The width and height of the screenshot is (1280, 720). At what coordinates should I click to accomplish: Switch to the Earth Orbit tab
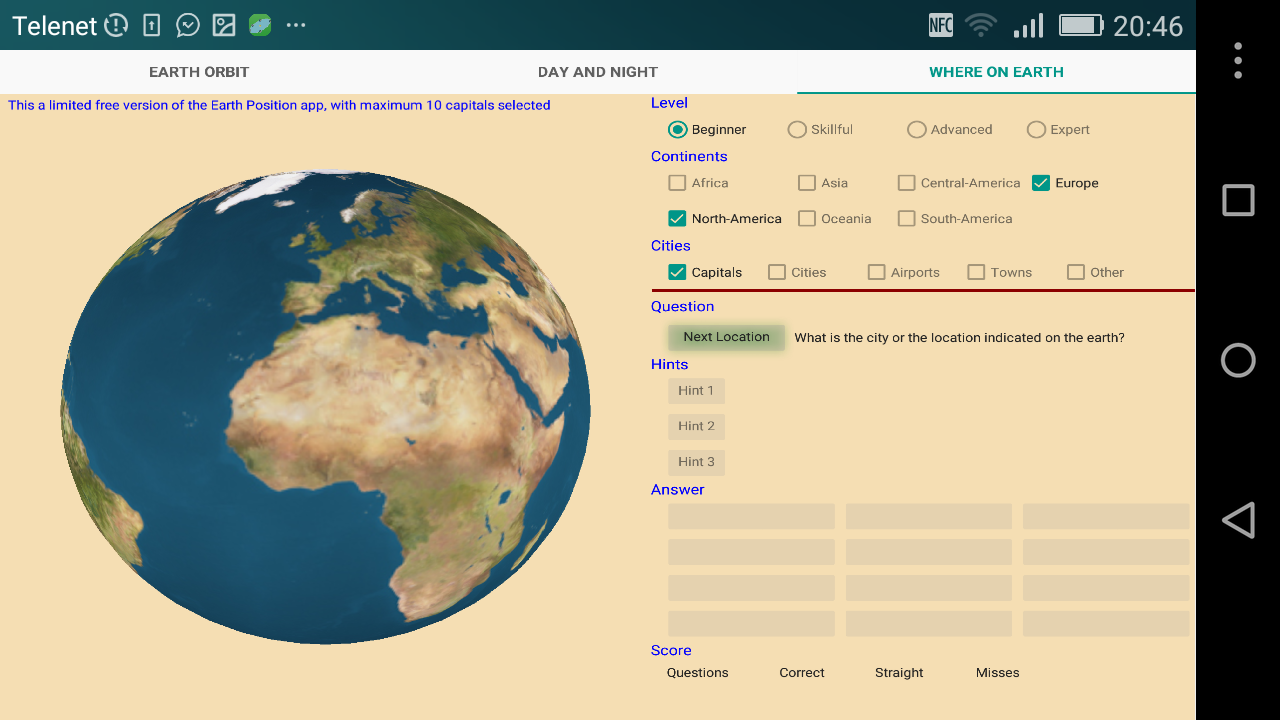click(199, 72)
